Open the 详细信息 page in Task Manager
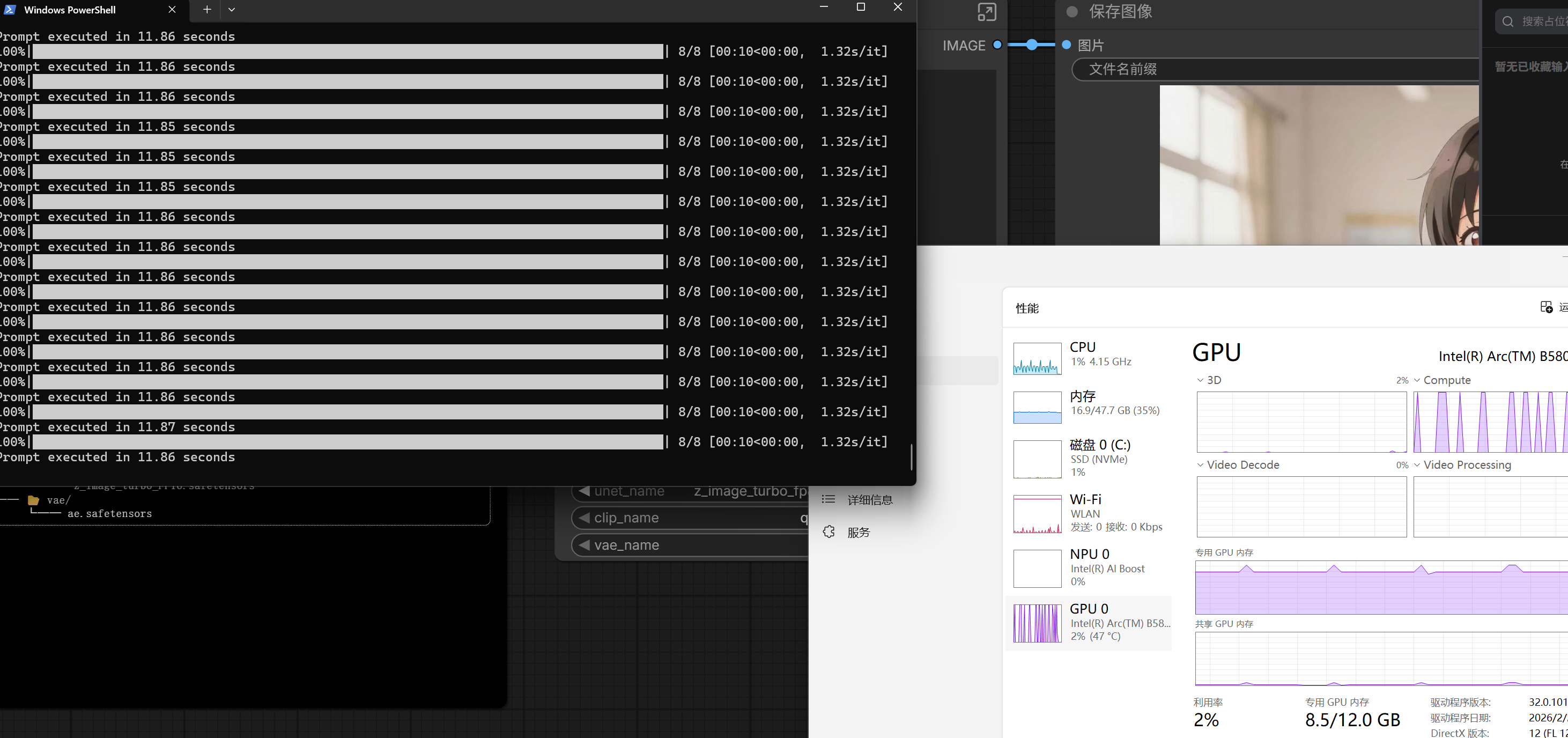1568x738 pixels. (869, 500)
